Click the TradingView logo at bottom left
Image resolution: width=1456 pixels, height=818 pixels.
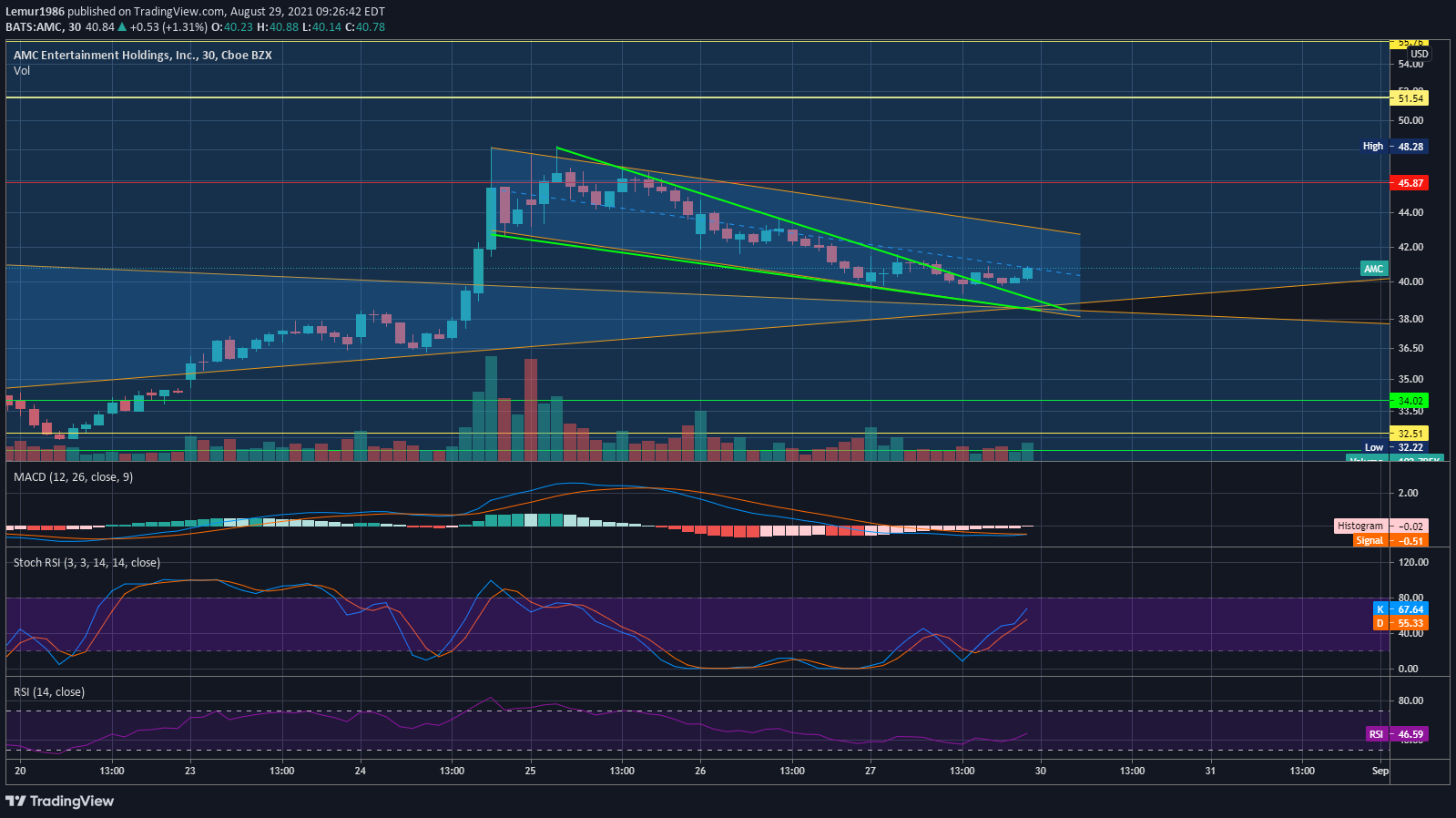[x=59, y=801]
